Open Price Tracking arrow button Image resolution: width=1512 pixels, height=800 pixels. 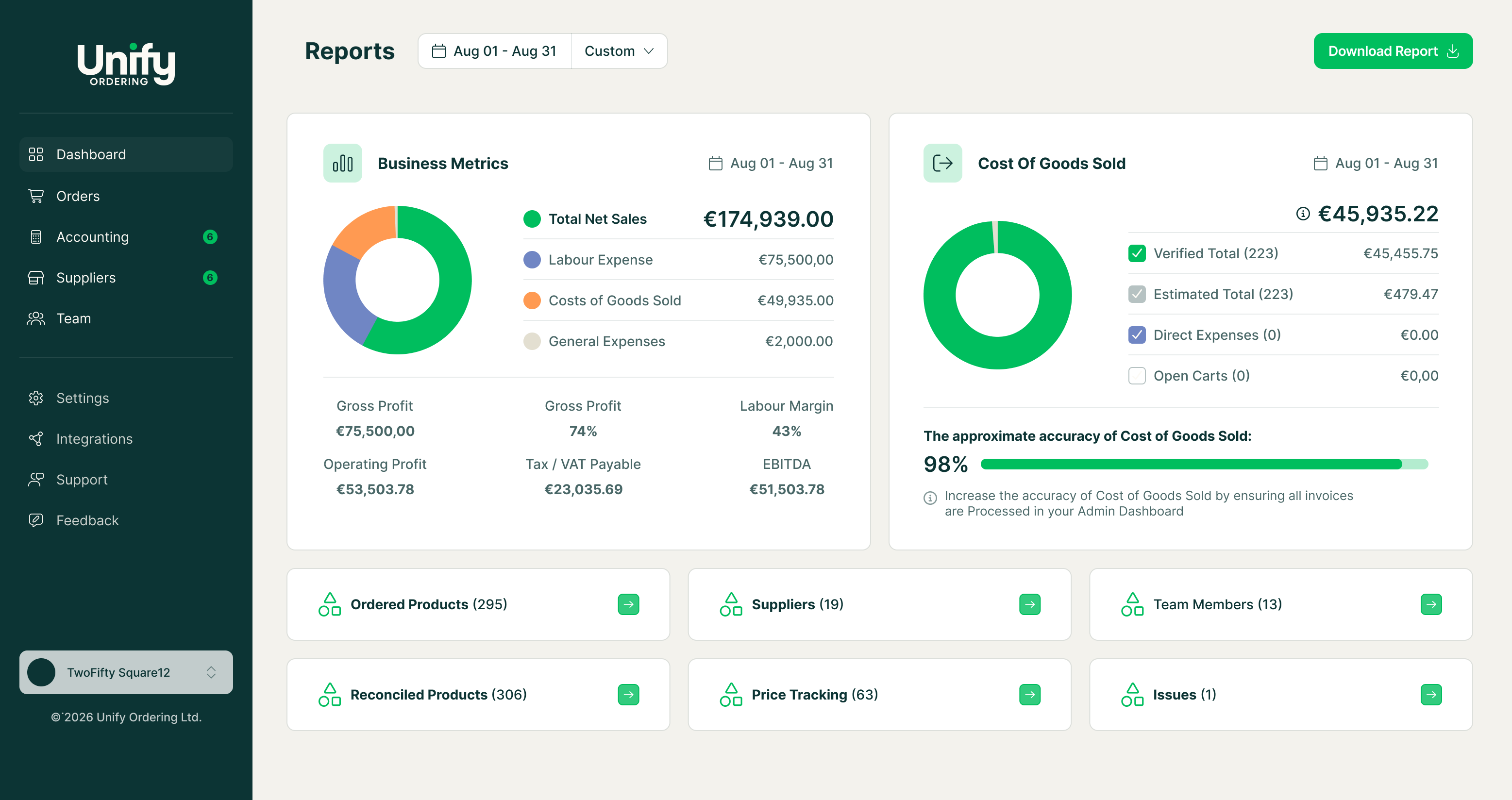pos(1029,694)
